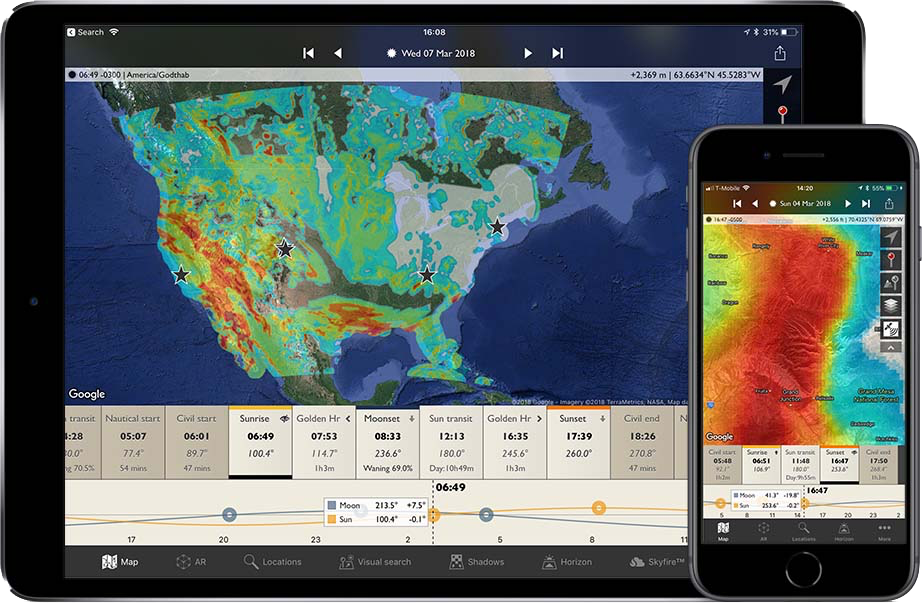The image size is (922, 606).
Task: Select iPhone Sunrise 06:51 card
Action: pos(761,465)
